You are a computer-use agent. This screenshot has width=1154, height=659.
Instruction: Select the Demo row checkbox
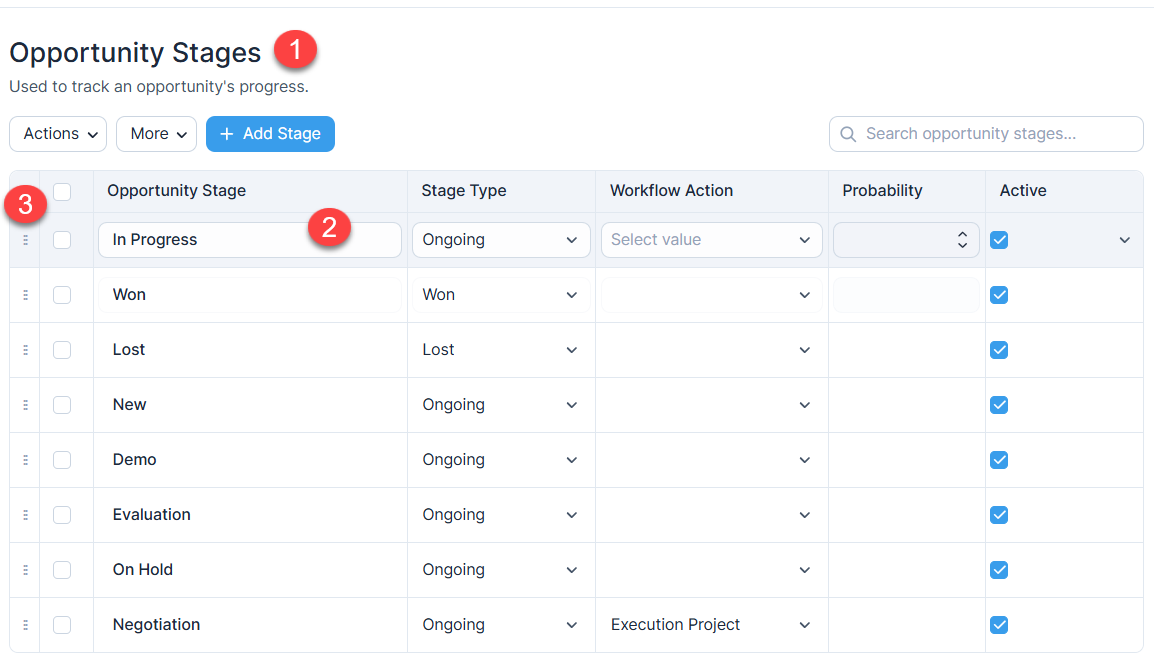[62, 460]
